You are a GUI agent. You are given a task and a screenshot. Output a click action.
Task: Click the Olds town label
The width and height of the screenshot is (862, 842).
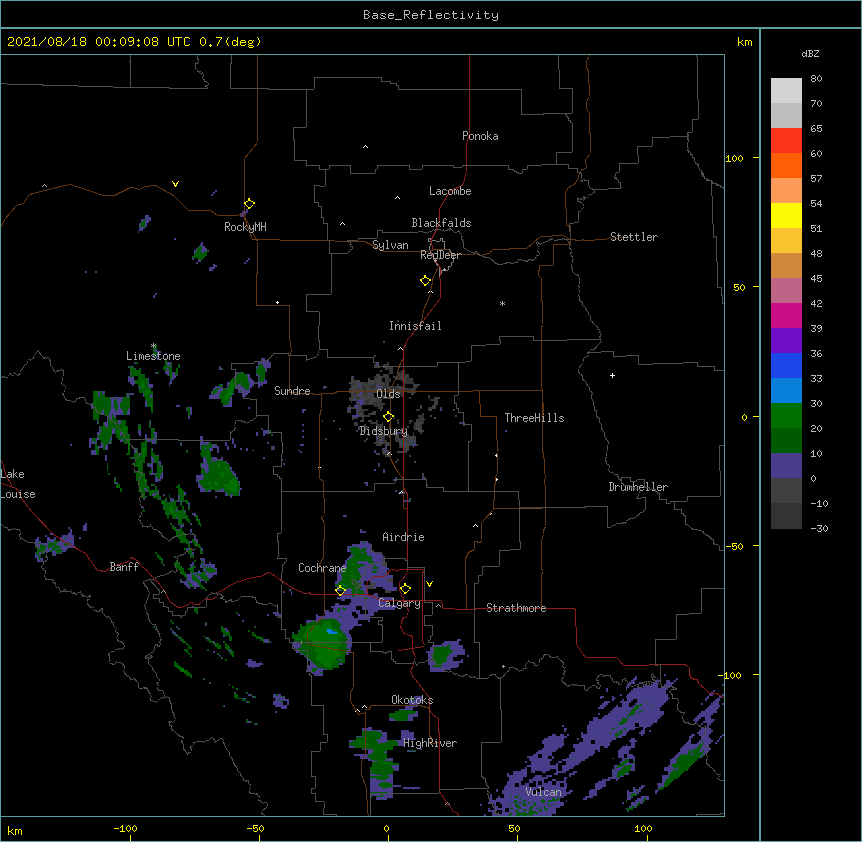(388, 394)
